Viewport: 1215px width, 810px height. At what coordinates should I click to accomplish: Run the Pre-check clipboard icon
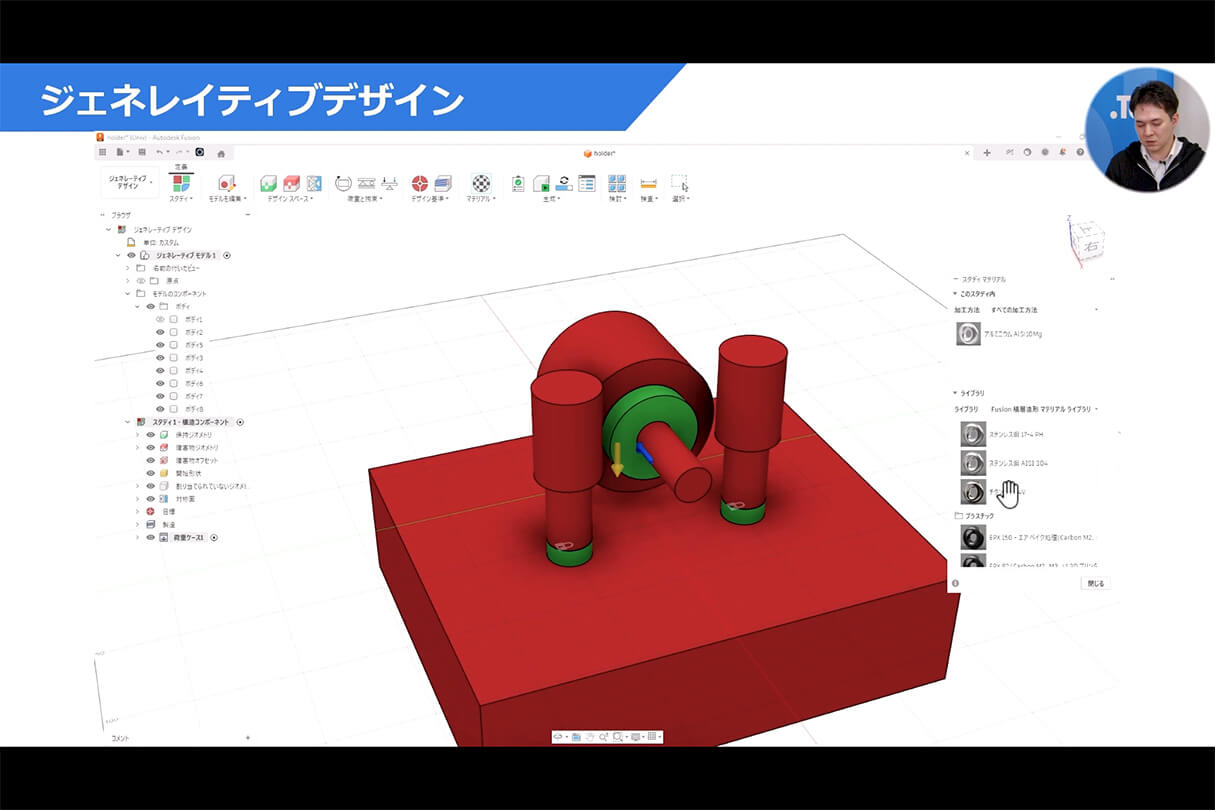pos(518,183)
